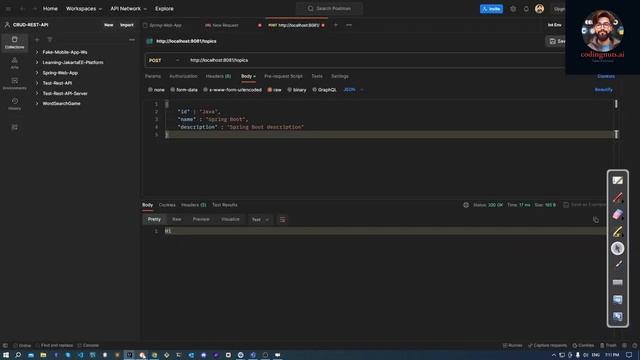
Task: Click the filter icon above the collections list
Action: click(x=50, y=40)
